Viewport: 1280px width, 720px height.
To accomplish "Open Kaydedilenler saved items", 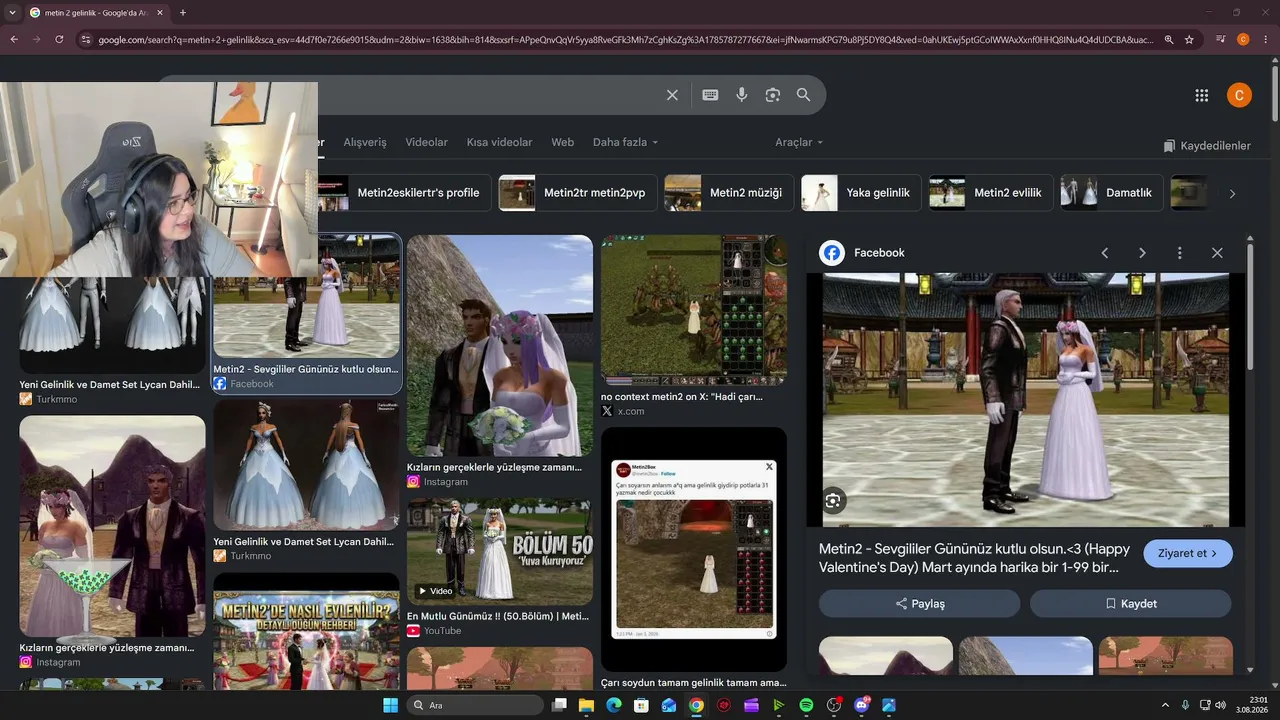I will (x=1207, y=146).
